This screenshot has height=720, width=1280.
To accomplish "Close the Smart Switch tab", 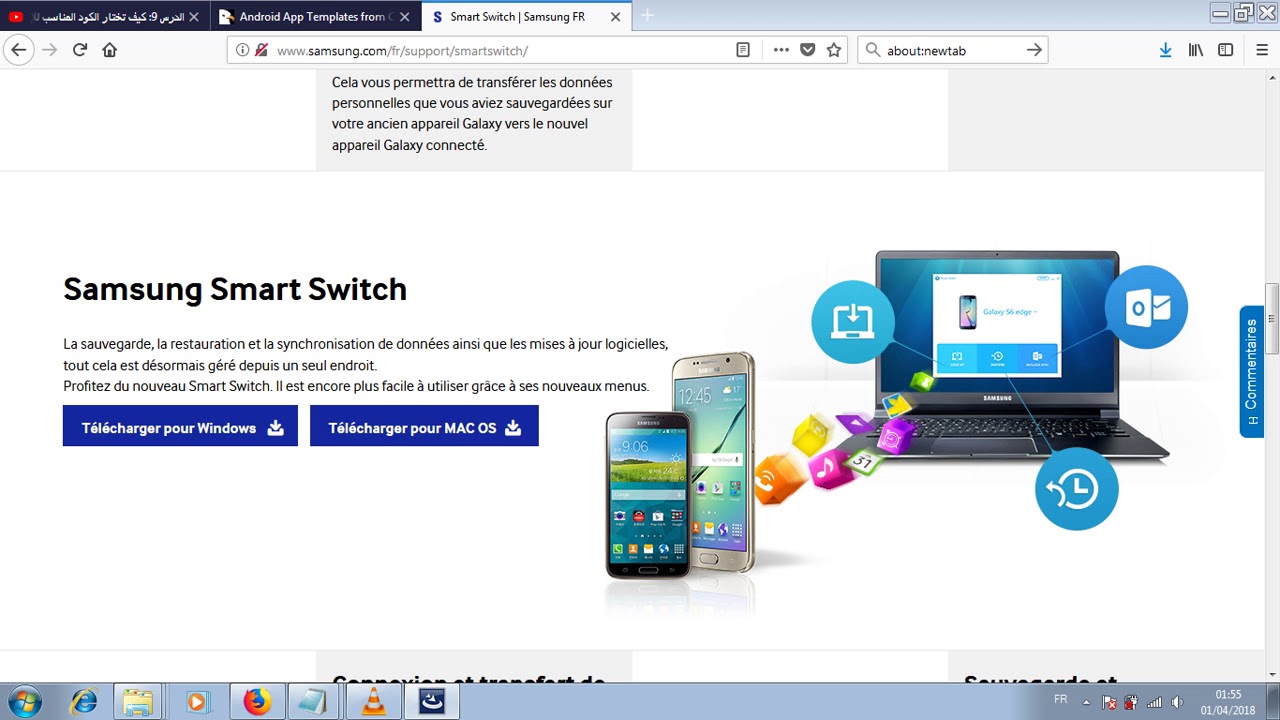I will click(x=615, y=17).
